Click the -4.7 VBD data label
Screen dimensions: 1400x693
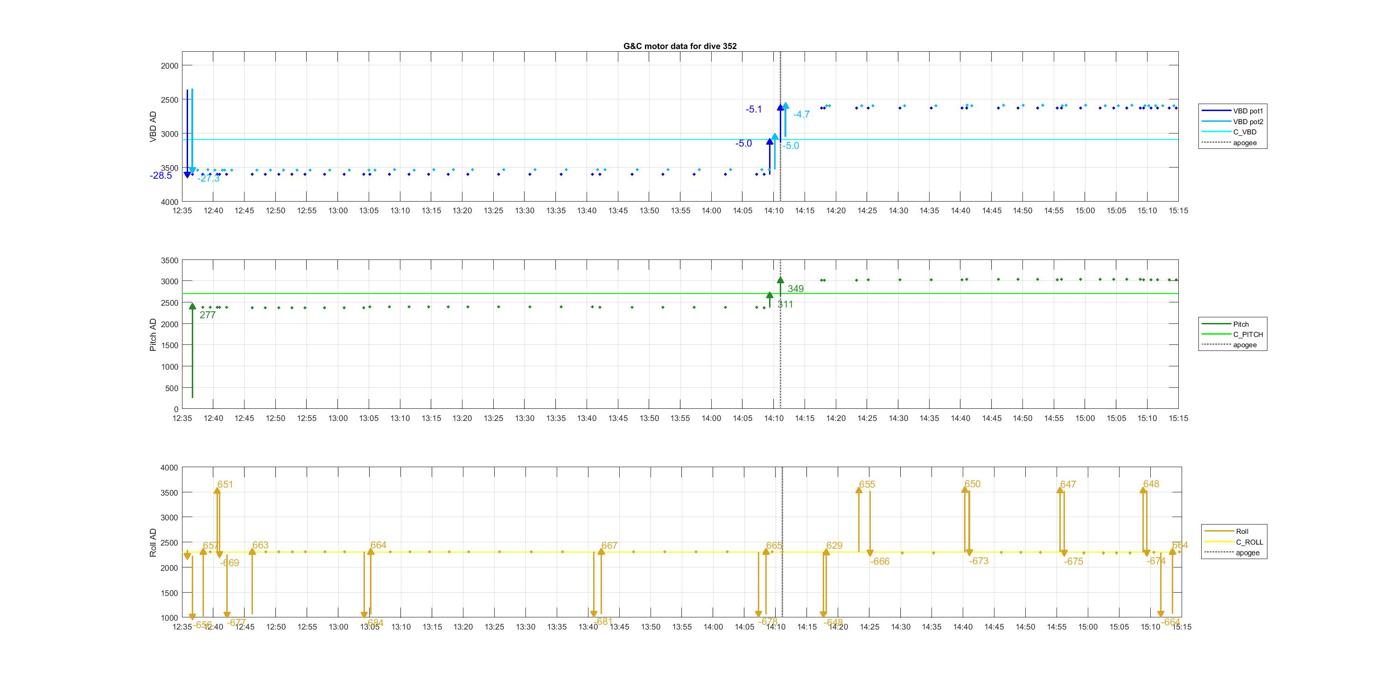click(x=802, y=115)
